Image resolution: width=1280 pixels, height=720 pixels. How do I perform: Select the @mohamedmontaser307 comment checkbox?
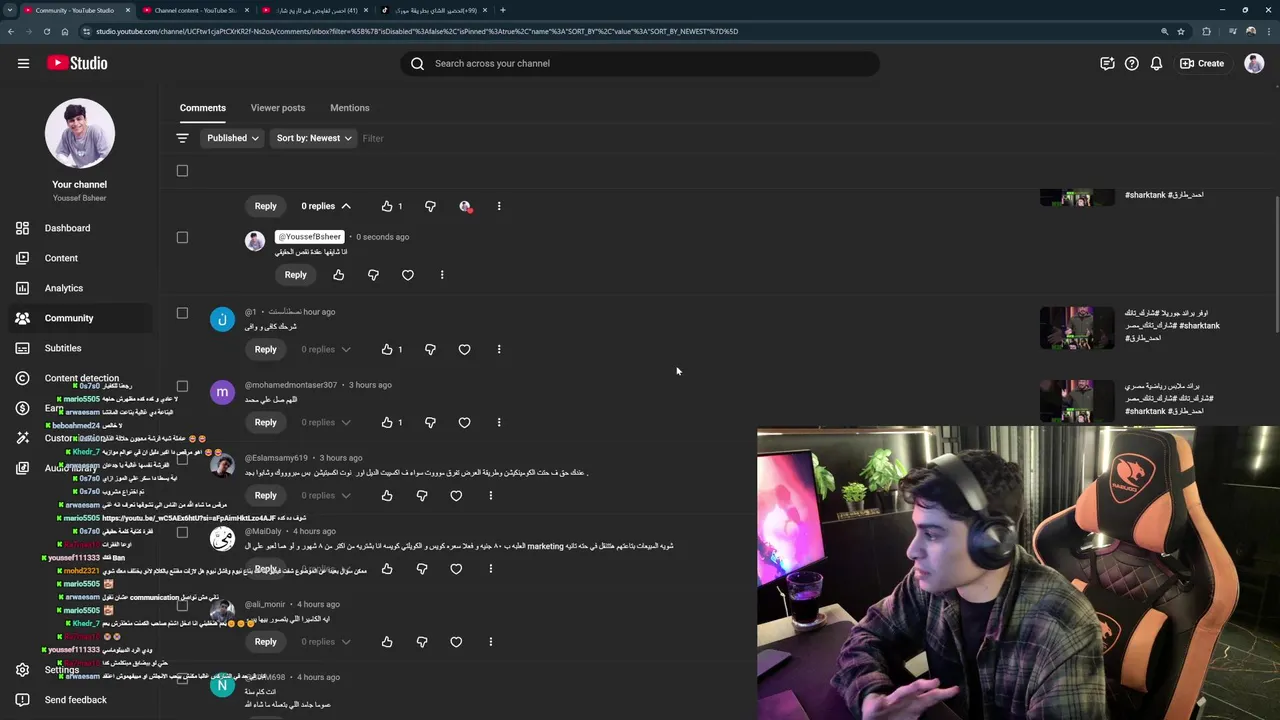(182, 386)
